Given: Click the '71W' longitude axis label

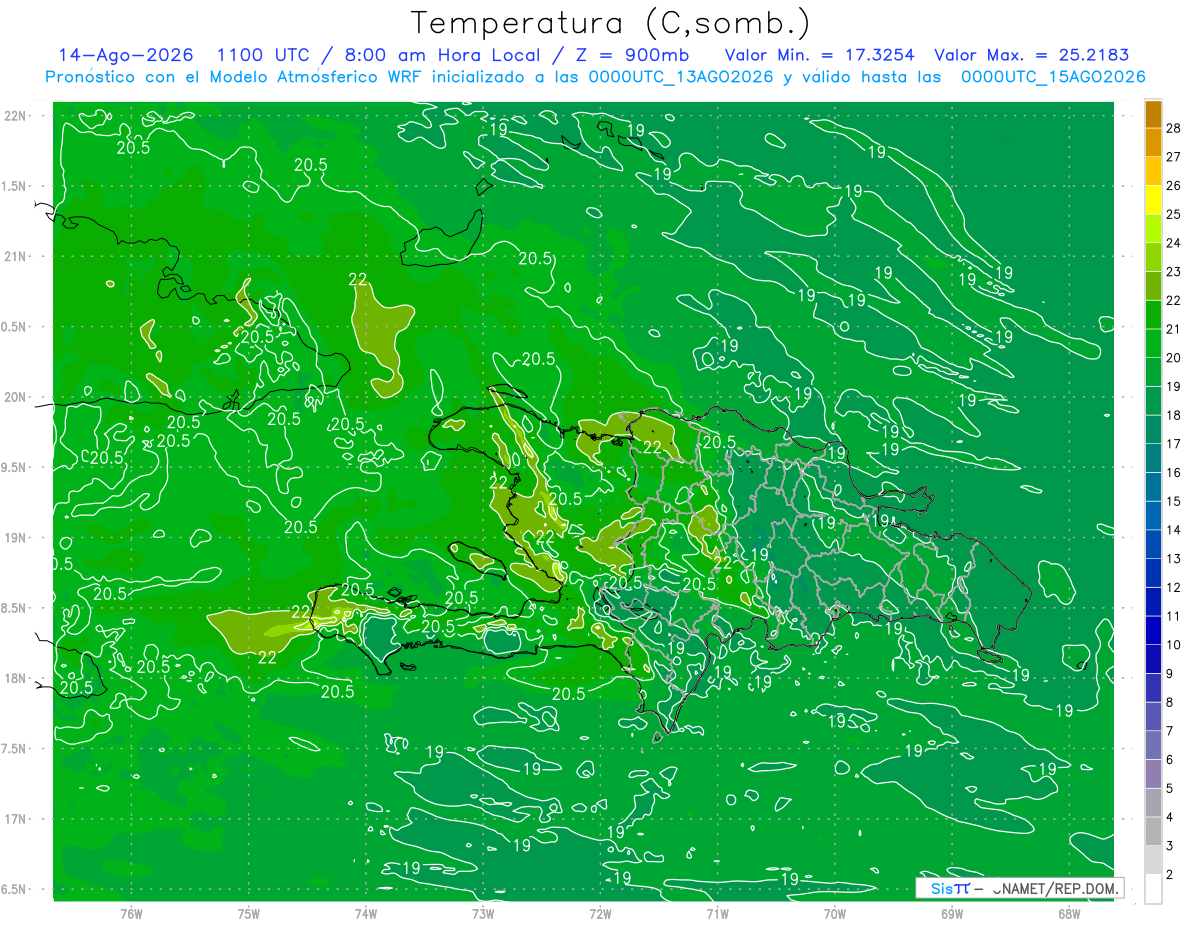Looking at the screenshot, I should pos(717,914).
